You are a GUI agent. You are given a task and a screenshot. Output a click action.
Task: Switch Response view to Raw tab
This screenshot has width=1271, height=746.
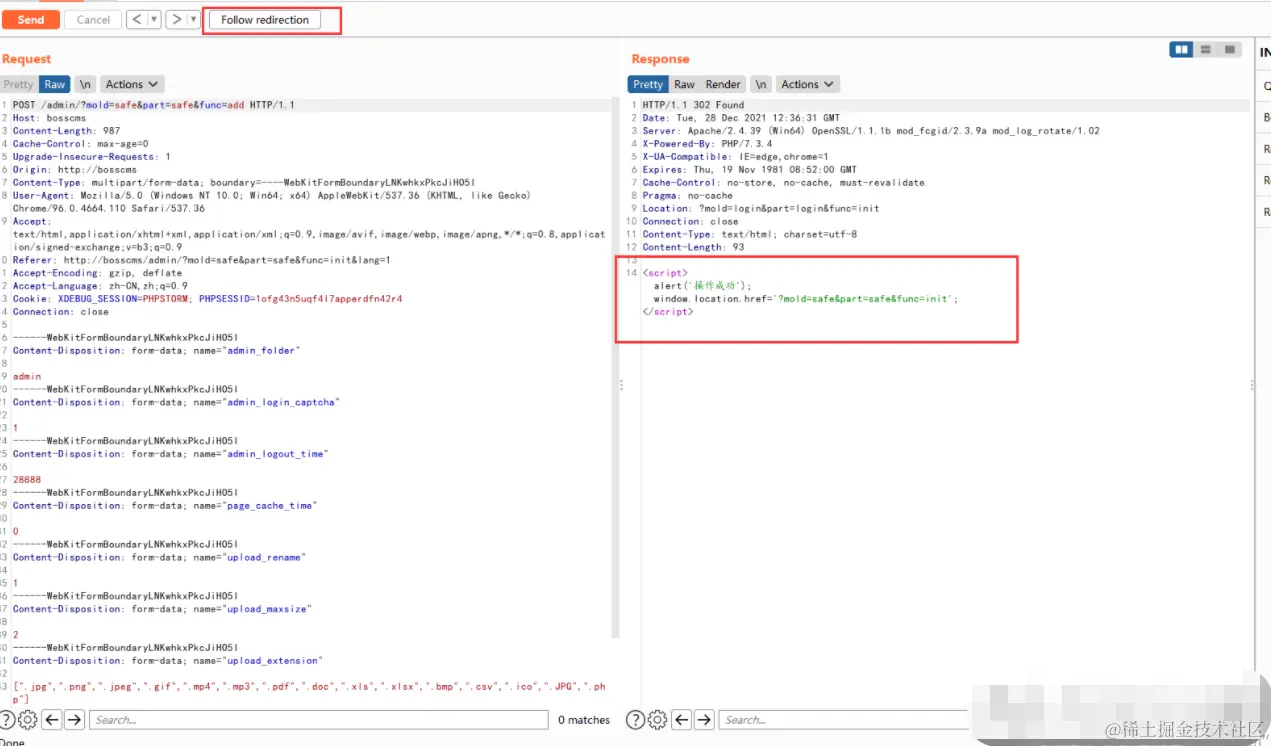(684, 85)
